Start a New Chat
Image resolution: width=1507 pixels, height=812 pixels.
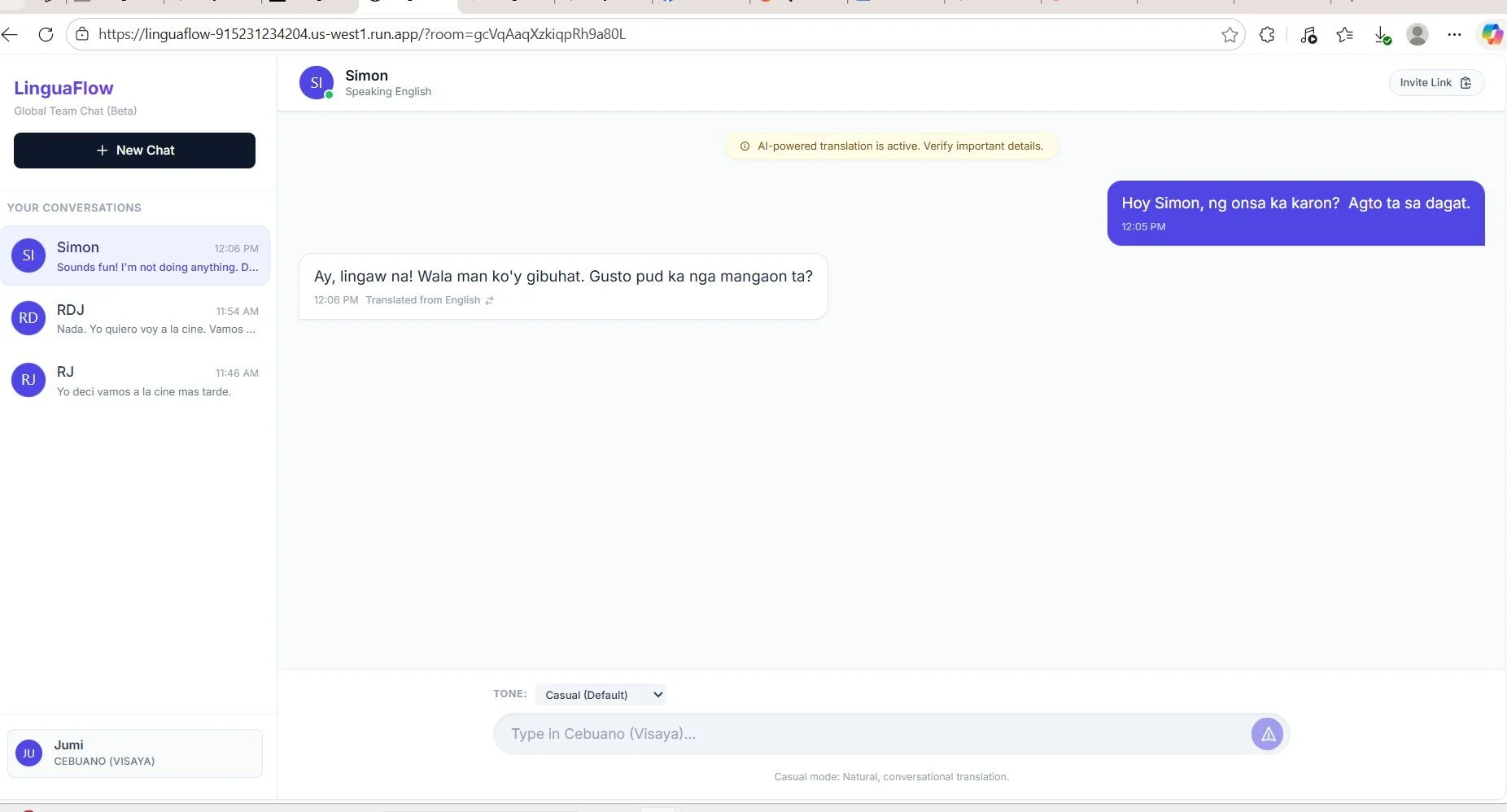[134, 151]
